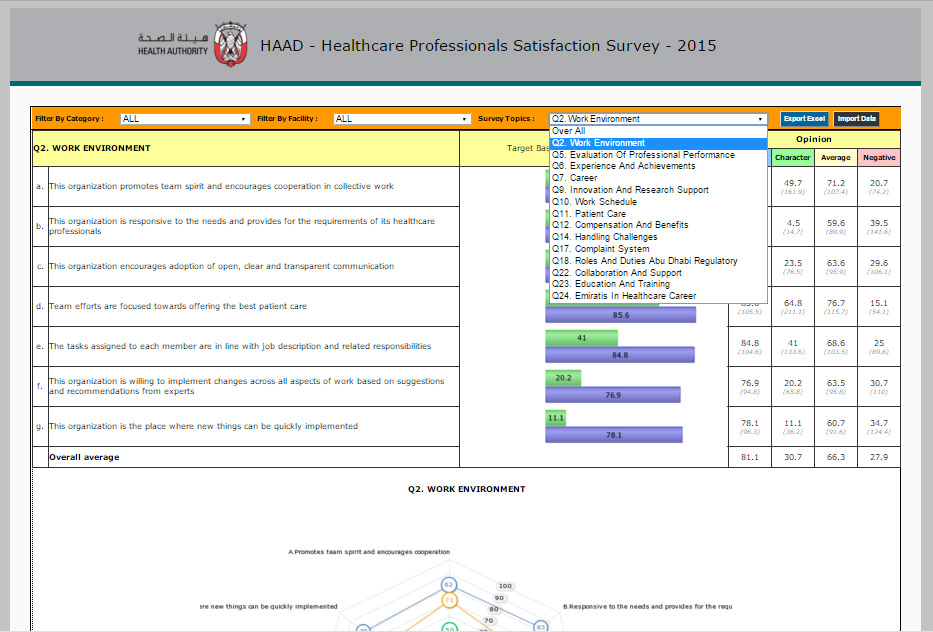Click Average value 68.6 in row e
Viewport: 933px width, 632px height.
pos(836,343)
